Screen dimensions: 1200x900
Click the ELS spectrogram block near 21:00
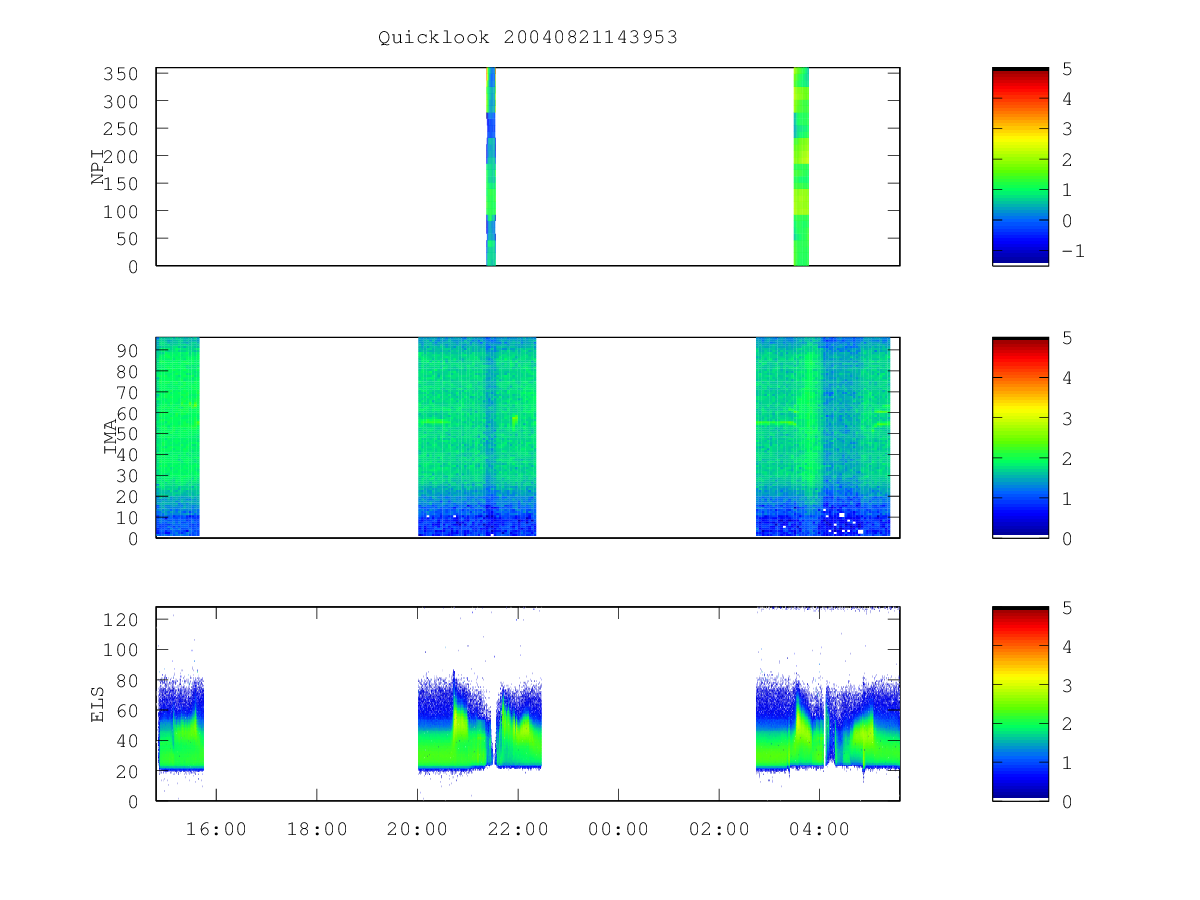480,723
